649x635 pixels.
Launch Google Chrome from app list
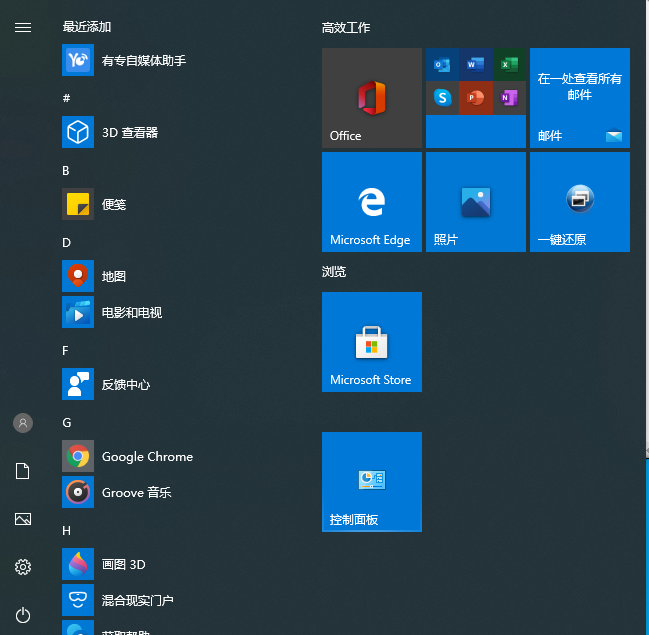(146, 457)
